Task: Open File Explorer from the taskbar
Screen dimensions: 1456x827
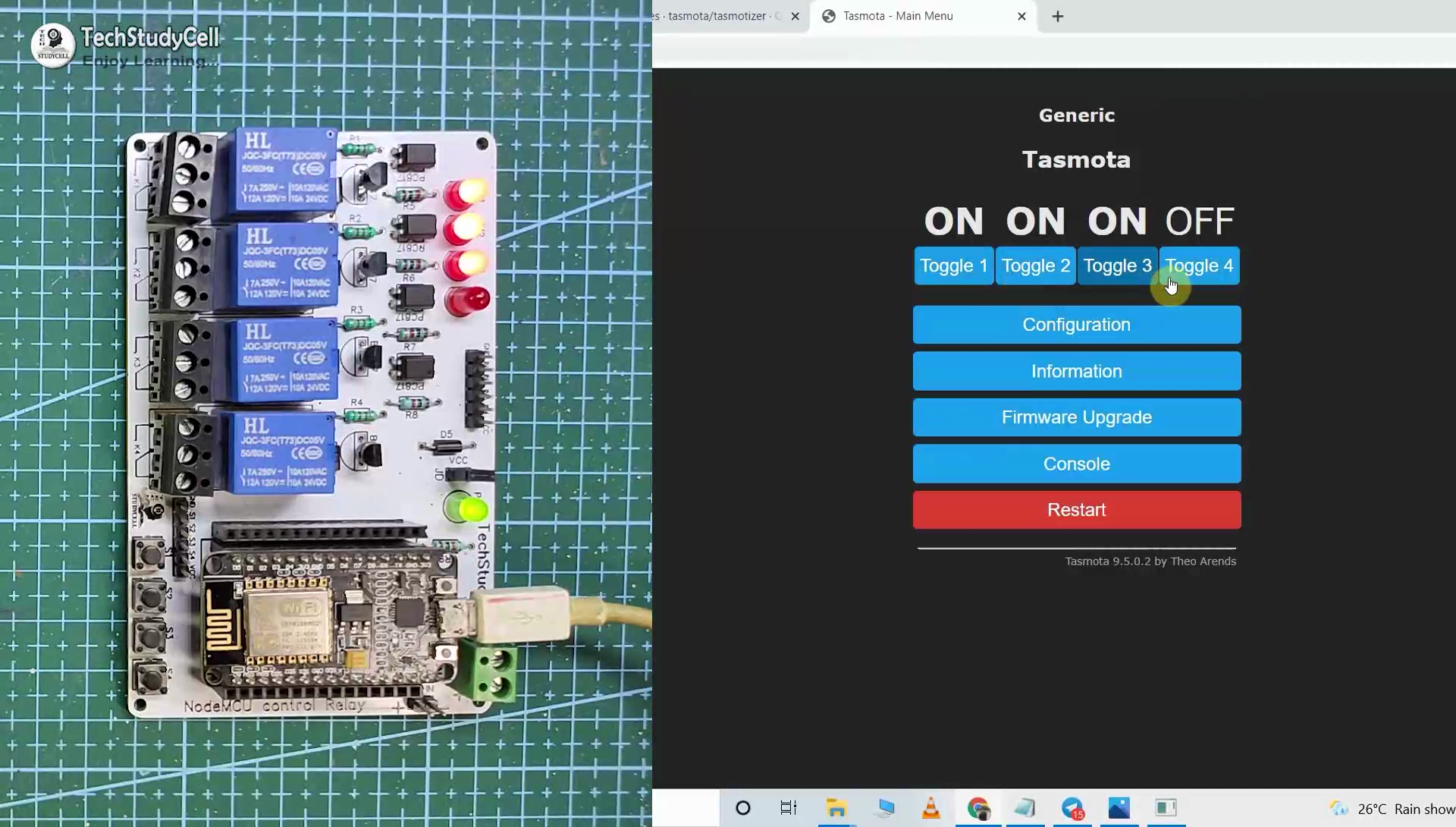Action: pyautogui.click(x=836, y=808)
